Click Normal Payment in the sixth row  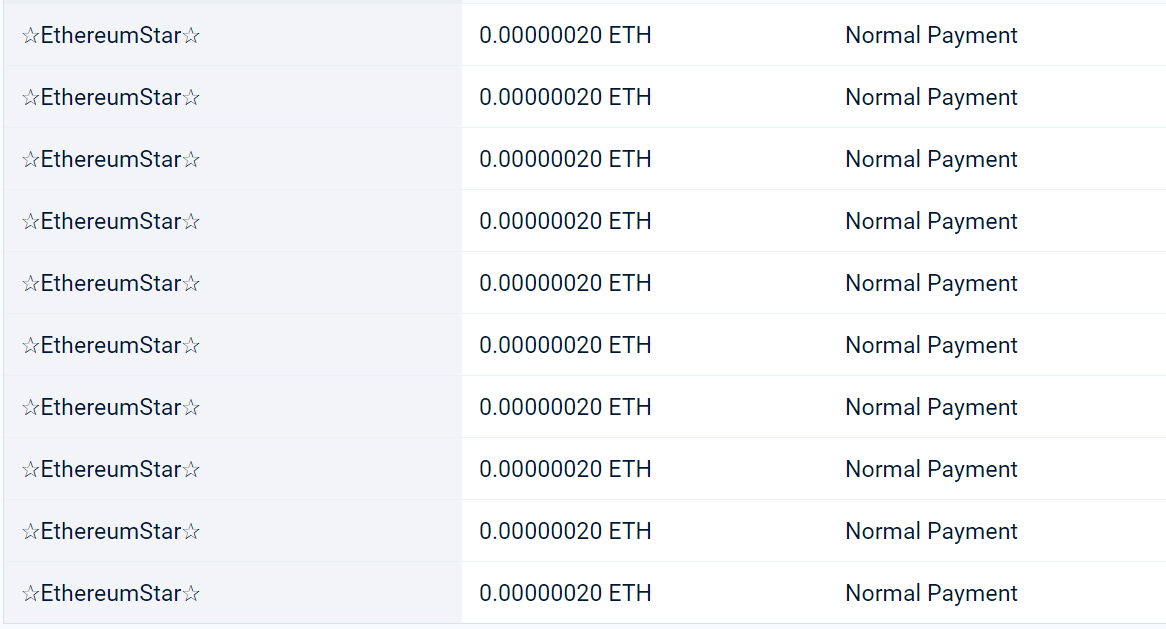point(931,346)
